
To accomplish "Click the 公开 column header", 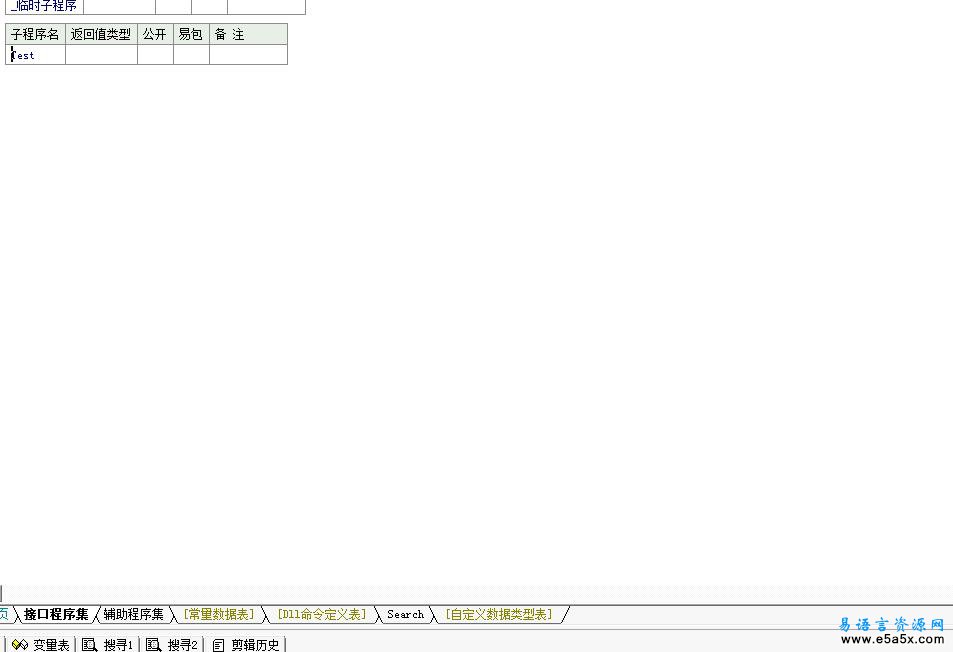I will pyautogui.click(x=156, y=34).
